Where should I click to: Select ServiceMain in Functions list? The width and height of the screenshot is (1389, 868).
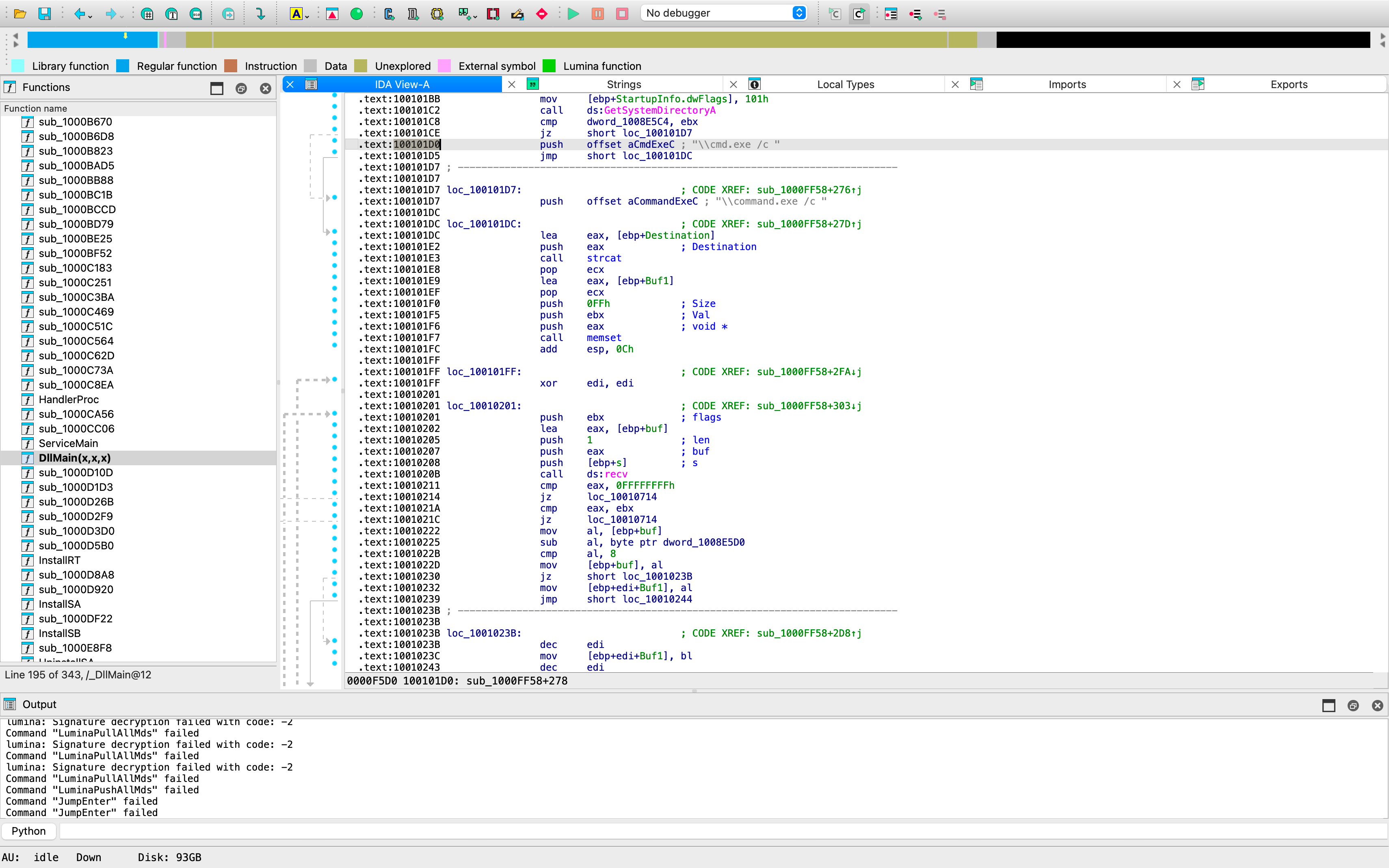[138, 443]
